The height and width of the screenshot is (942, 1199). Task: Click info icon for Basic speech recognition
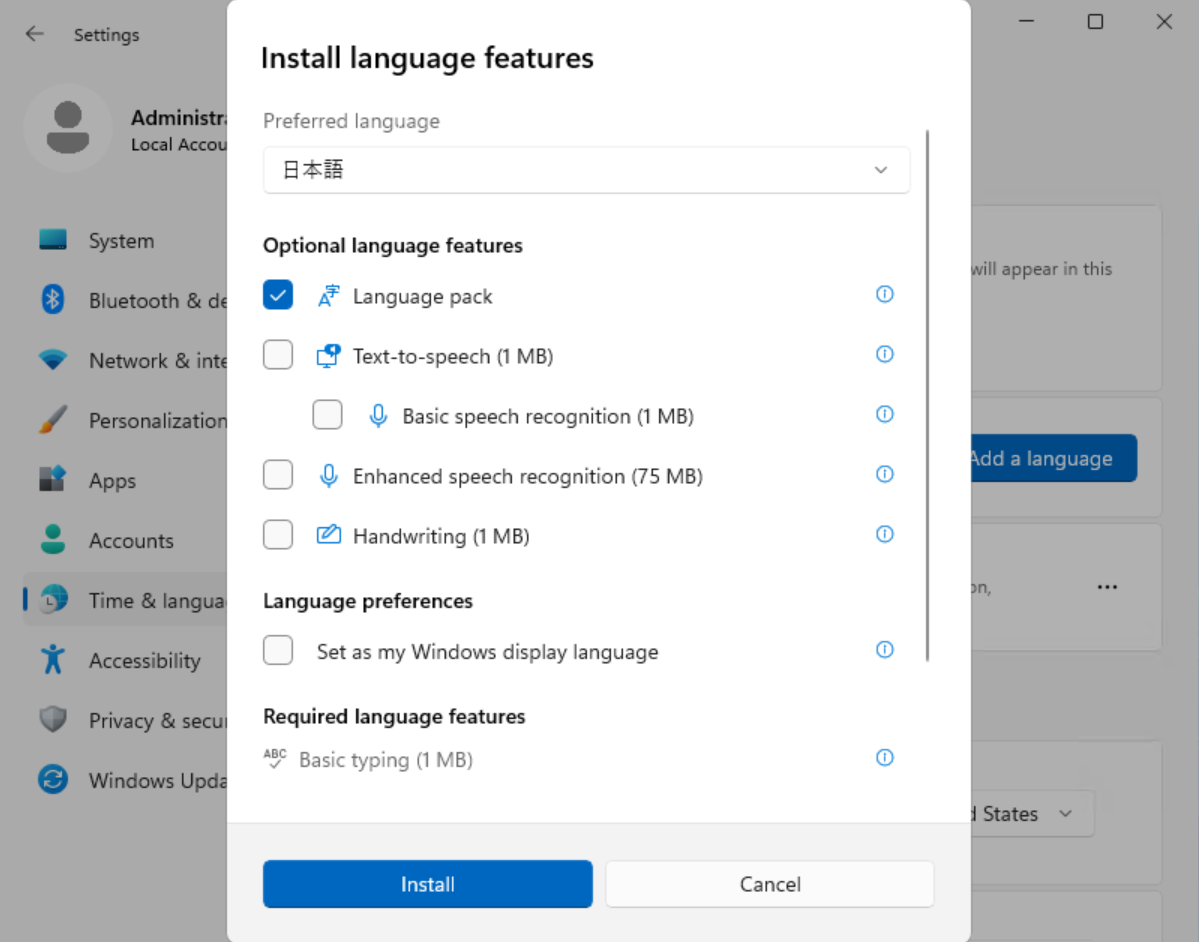tap(884, 415)
